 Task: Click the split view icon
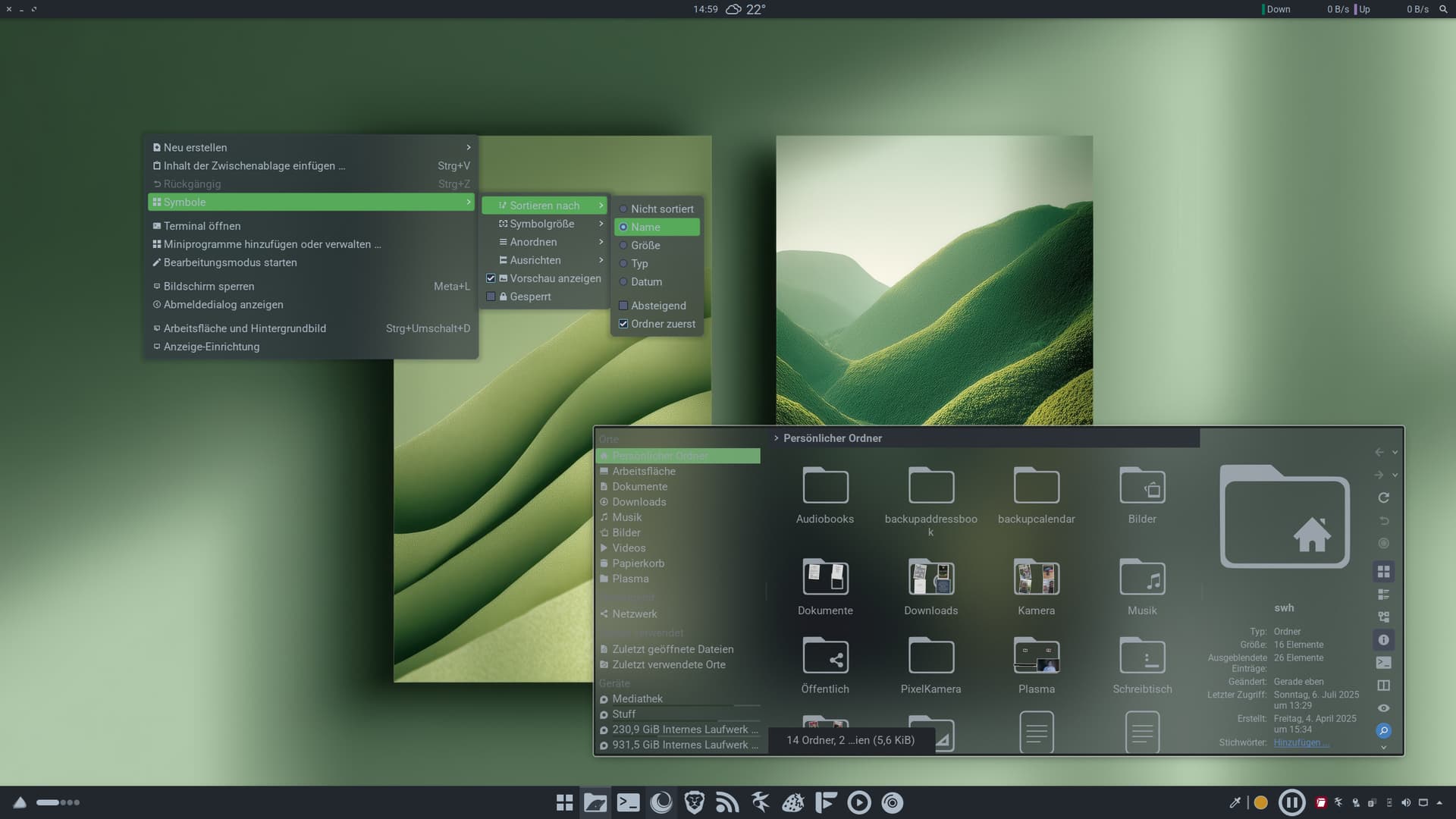pyautogui.click(x=1383, y=686)
